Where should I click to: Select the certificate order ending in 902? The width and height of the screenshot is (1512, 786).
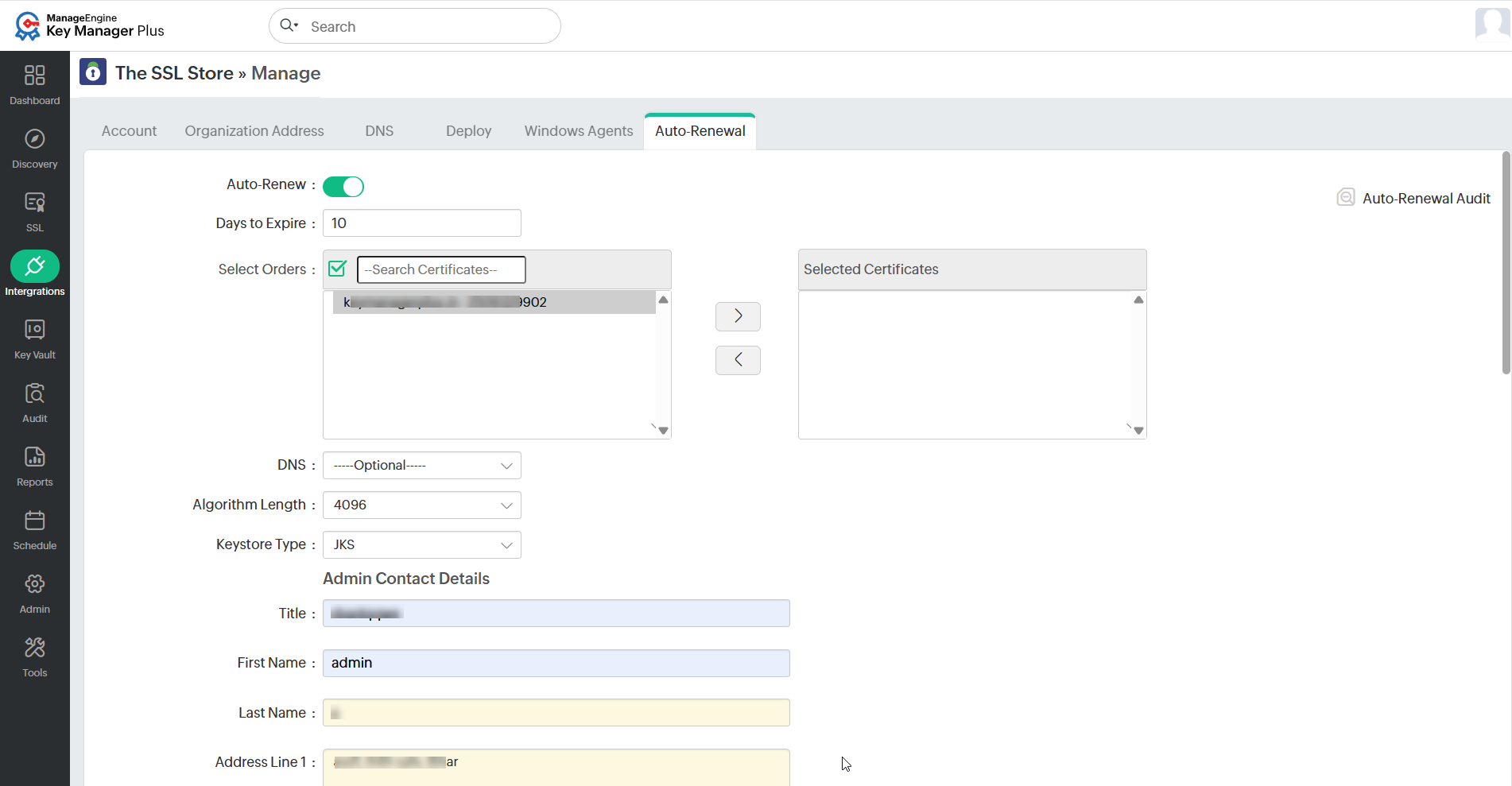click(x=494, y=302)
